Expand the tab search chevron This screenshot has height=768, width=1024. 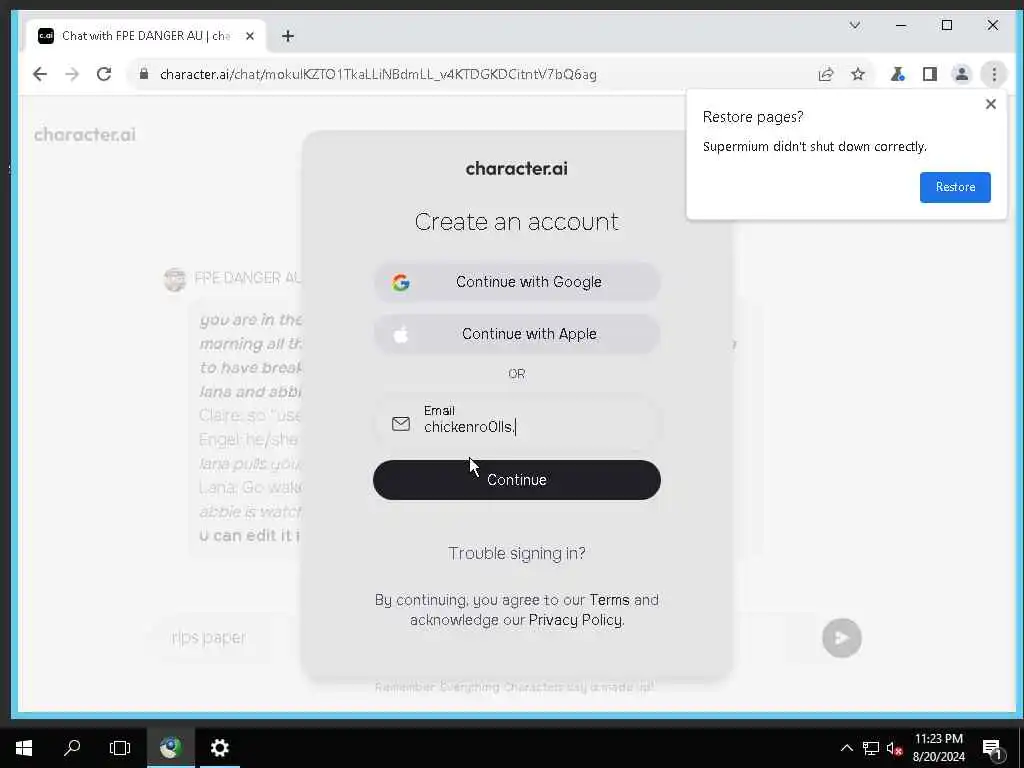point(855,25)
